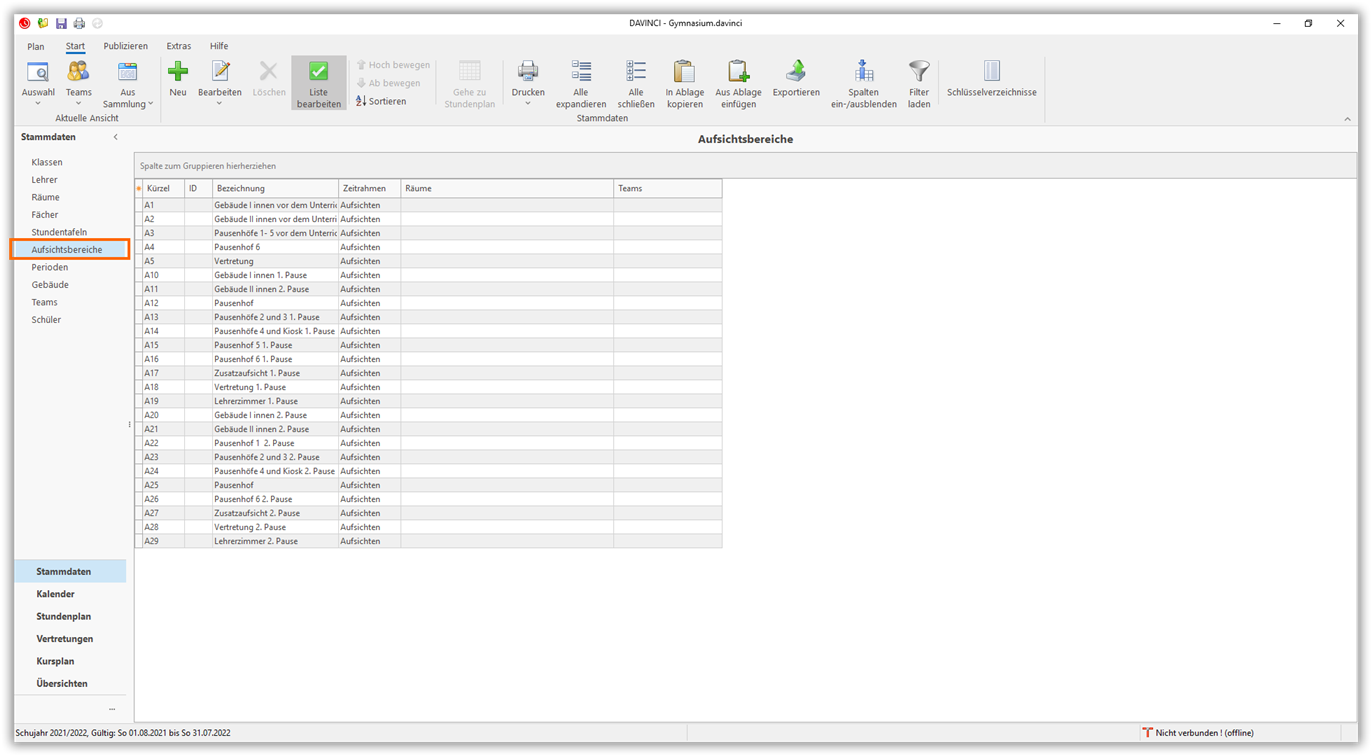Open Filter laden funnel icon
Screen dimensions: 1372x756
(x=919, y=72)
